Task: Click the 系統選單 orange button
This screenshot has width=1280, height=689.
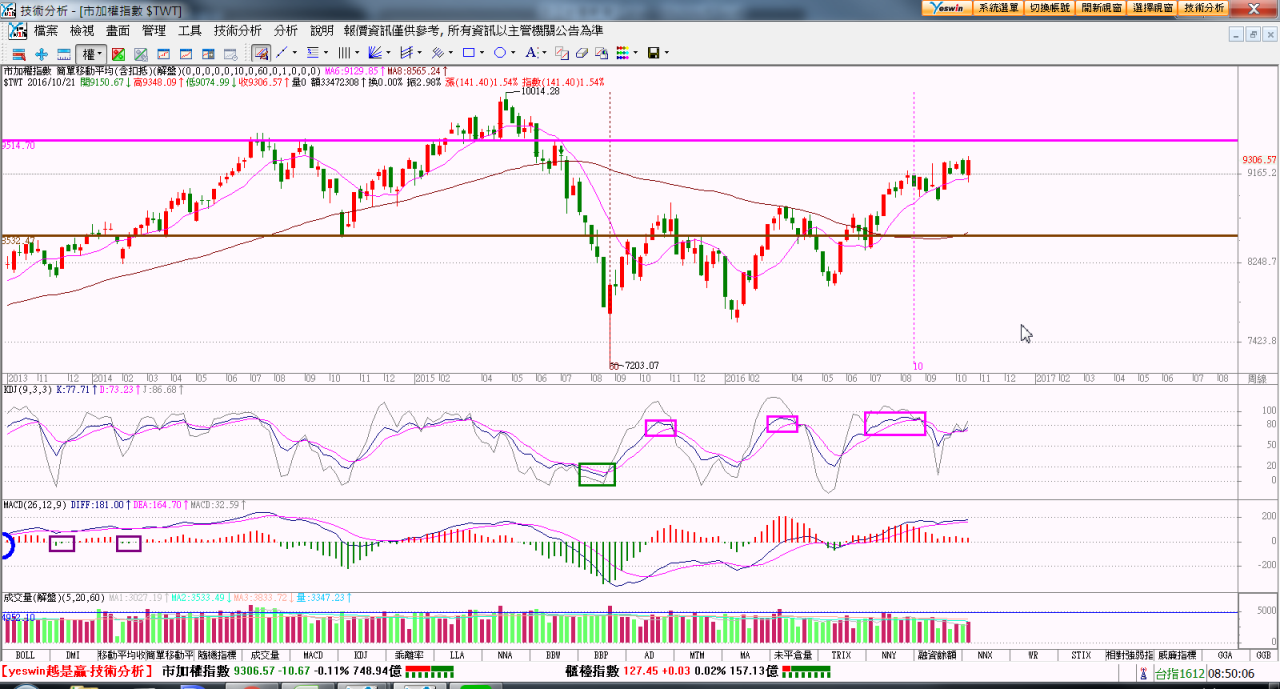Action: pos(998,7)
